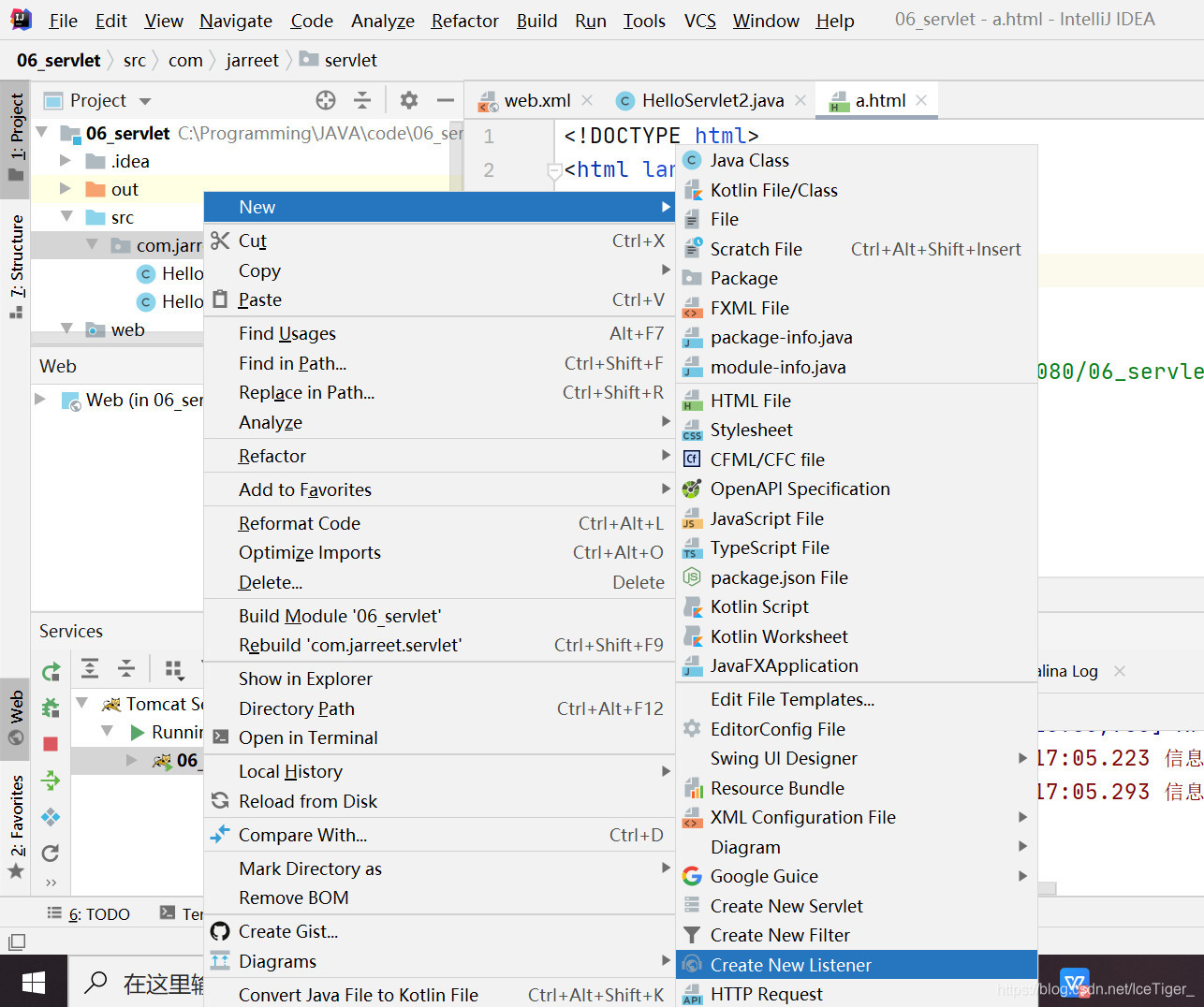The width and height of the screenshot is (1204, 1007).
Task: Click the Windows Start button
Action: pos(34,982)
